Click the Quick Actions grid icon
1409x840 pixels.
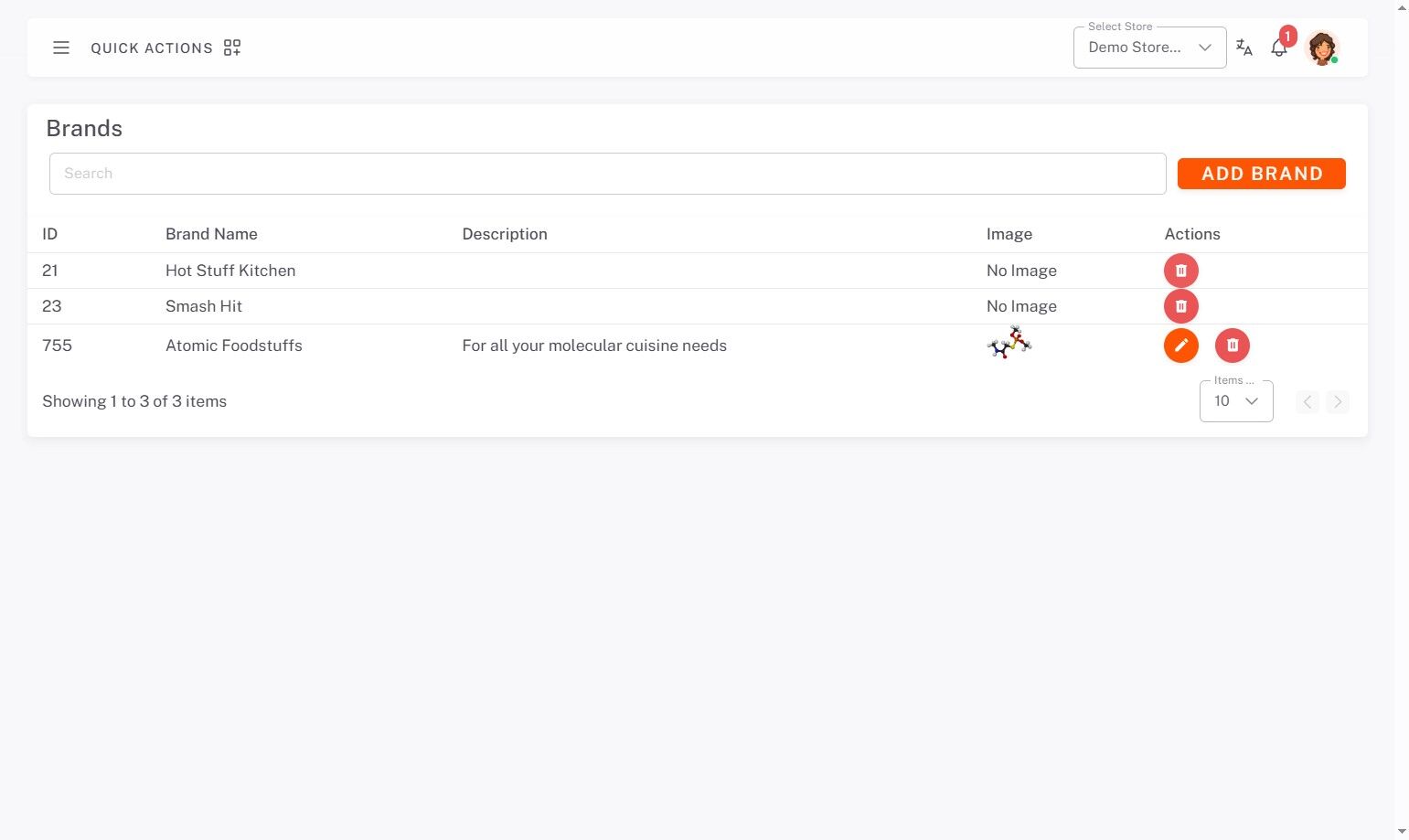pyautogui.click(x=232, y=48)
